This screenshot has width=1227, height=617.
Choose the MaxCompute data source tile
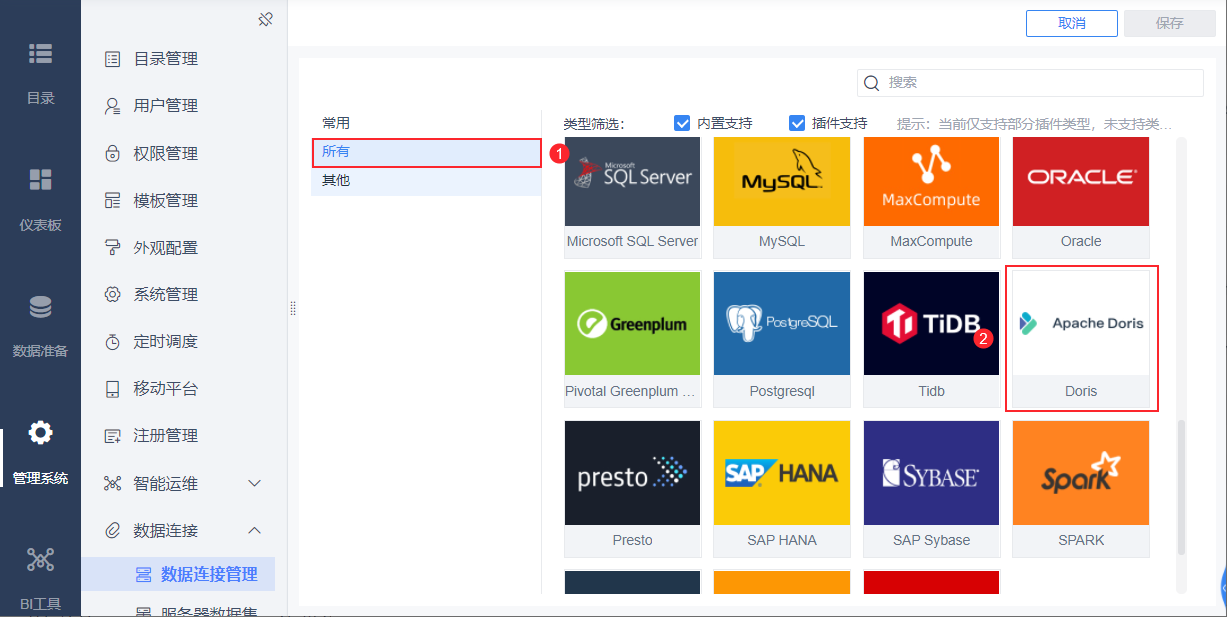click(x=931, y=197)
